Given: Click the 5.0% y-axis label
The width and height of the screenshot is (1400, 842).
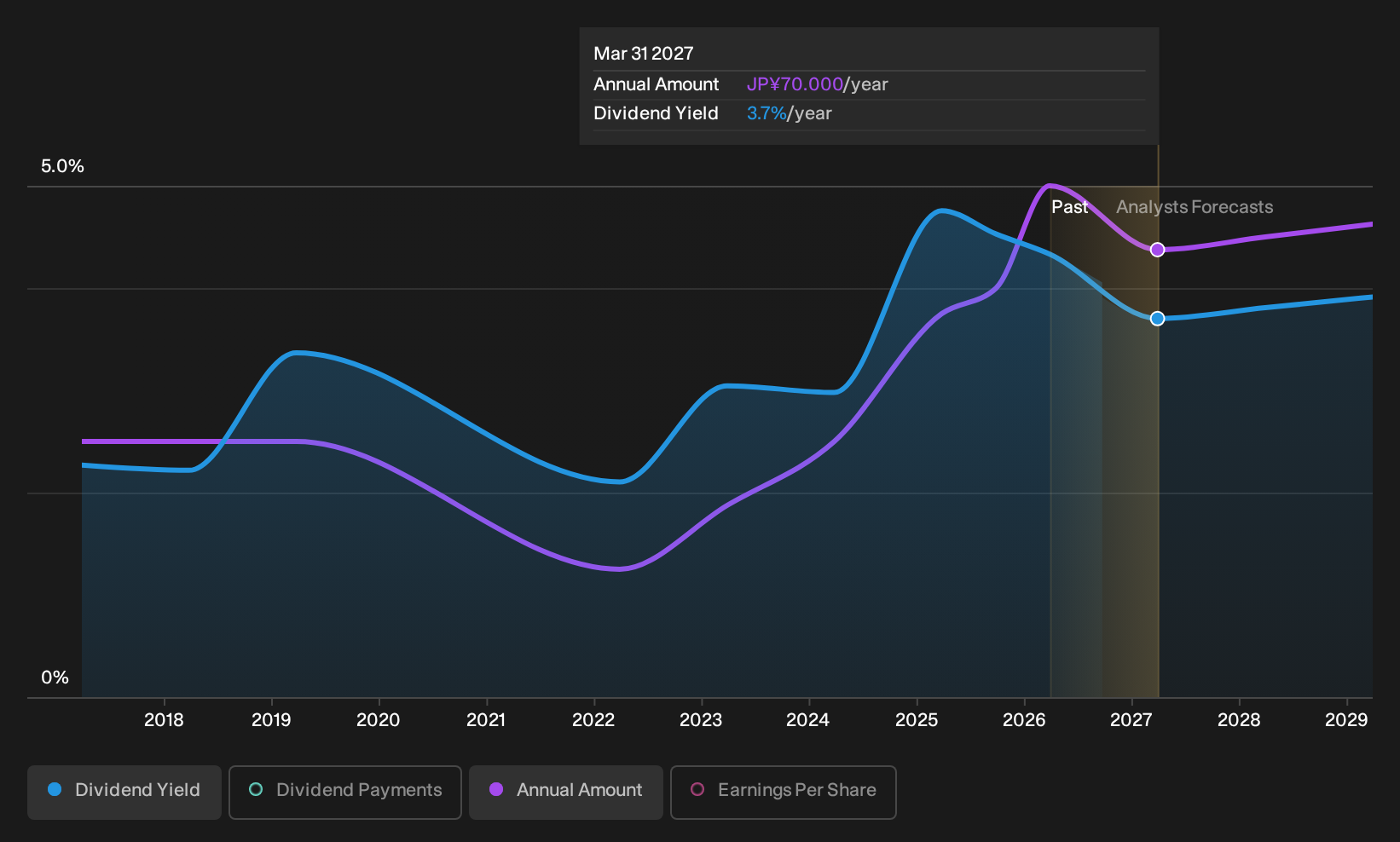Looking at the screenshot, I should pyautogui.click(x=62, y=166).
